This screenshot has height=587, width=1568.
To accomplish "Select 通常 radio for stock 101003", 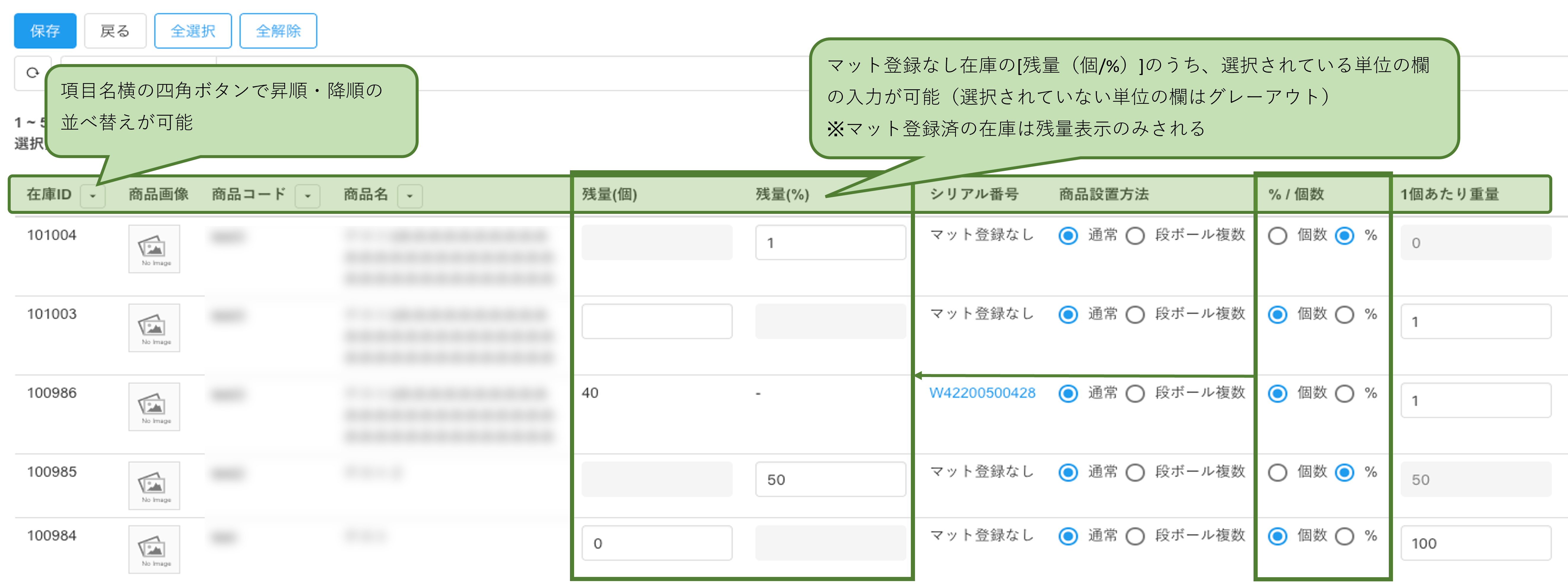I will 1068,314.
